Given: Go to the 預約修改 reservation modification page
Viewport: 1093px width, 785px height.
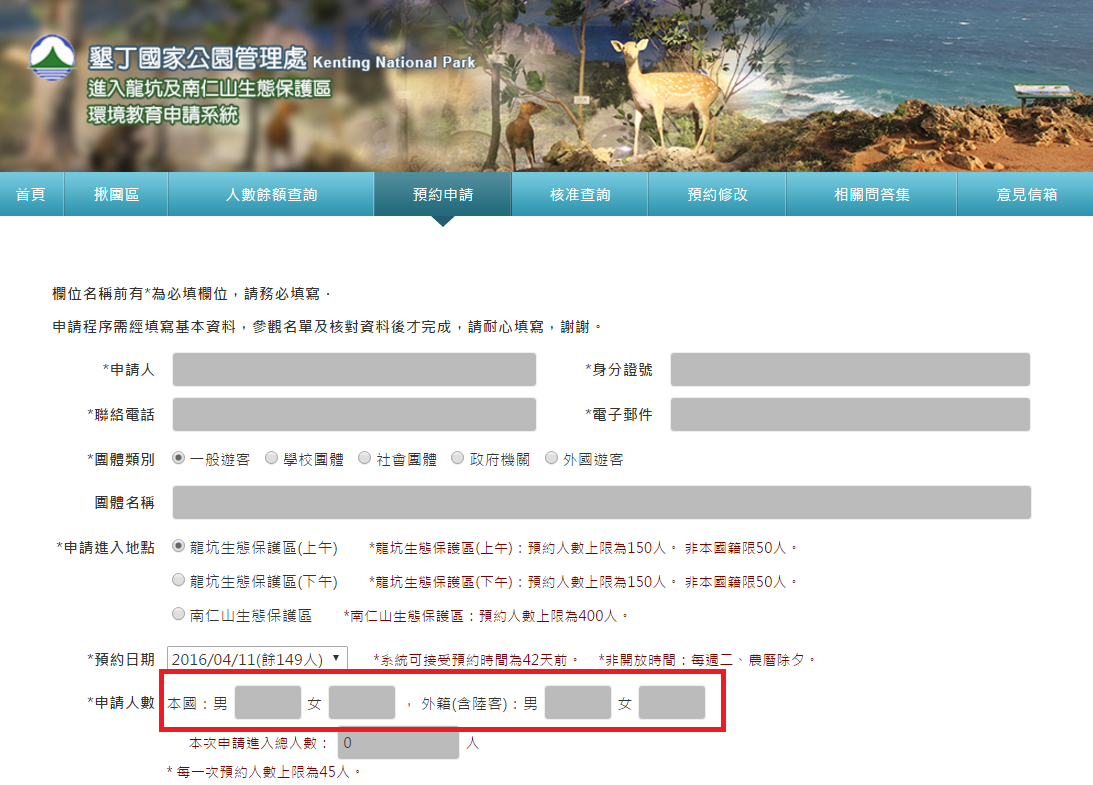Looking at the screenshot, I should point(717,194).
